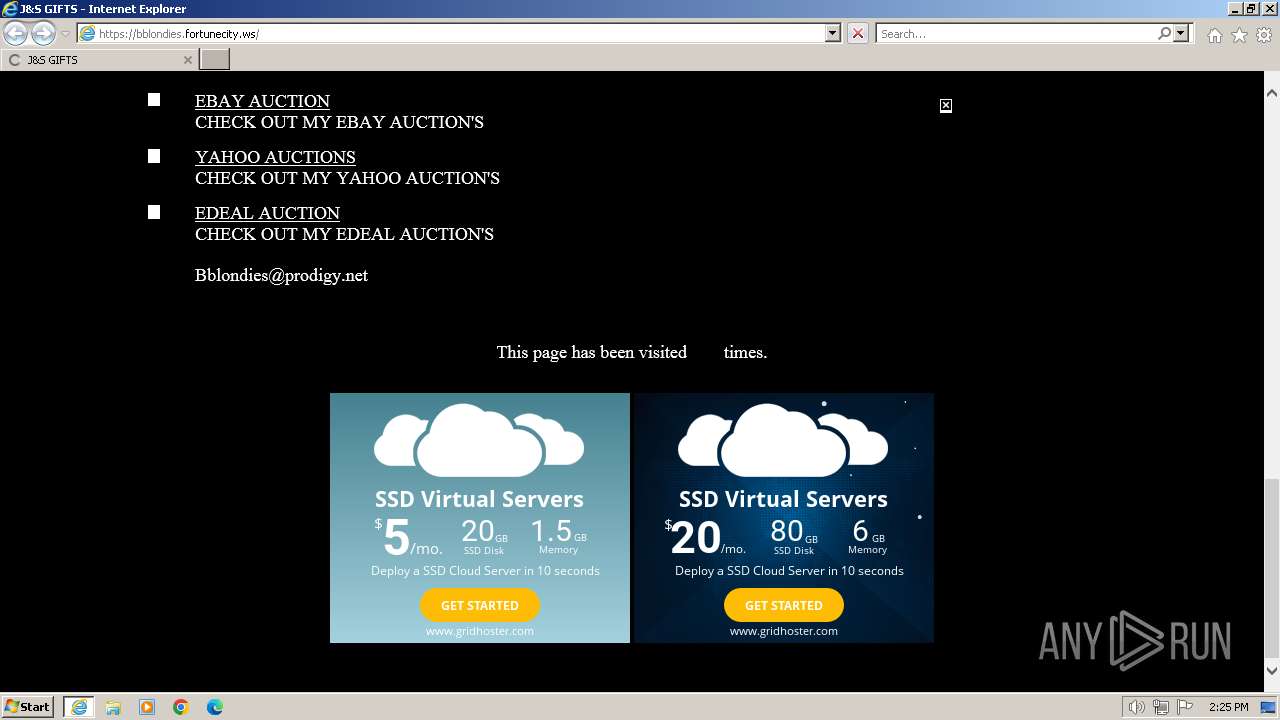Click the Bblondies@prodigy.net email text
The image size is (1280, 720).
point(281,275)
